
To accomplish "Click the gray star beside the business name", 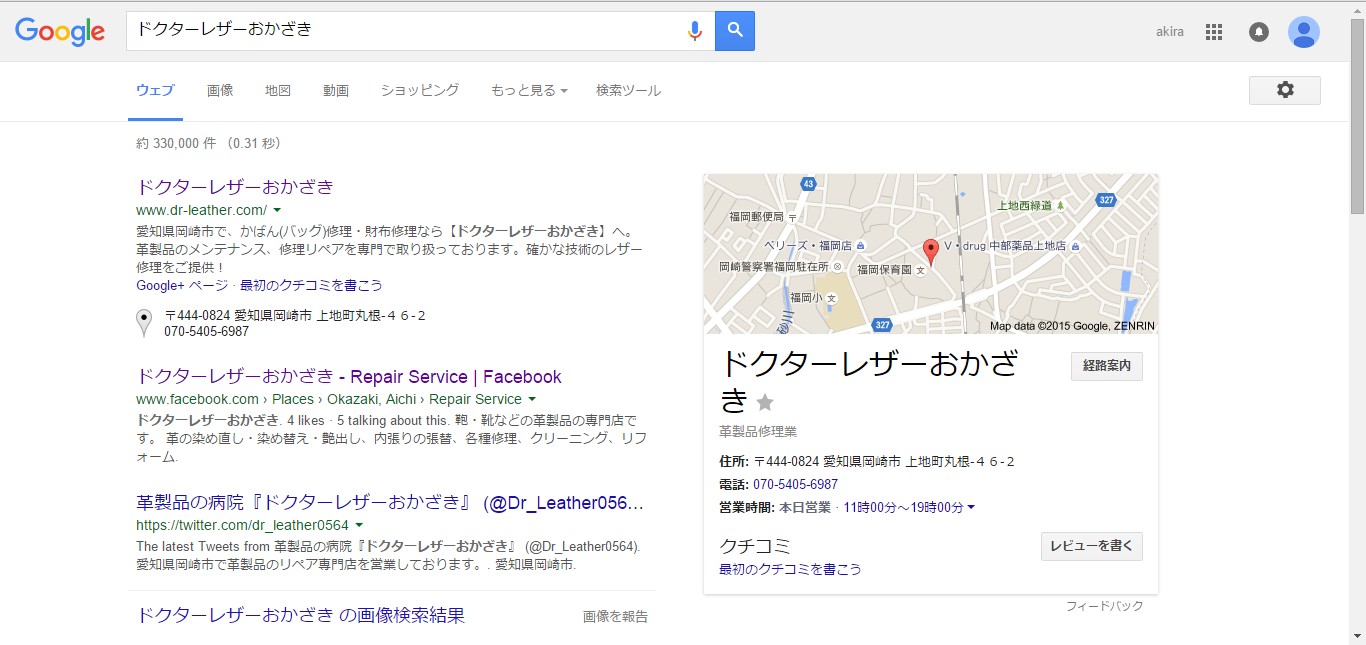I will point(765,402).
